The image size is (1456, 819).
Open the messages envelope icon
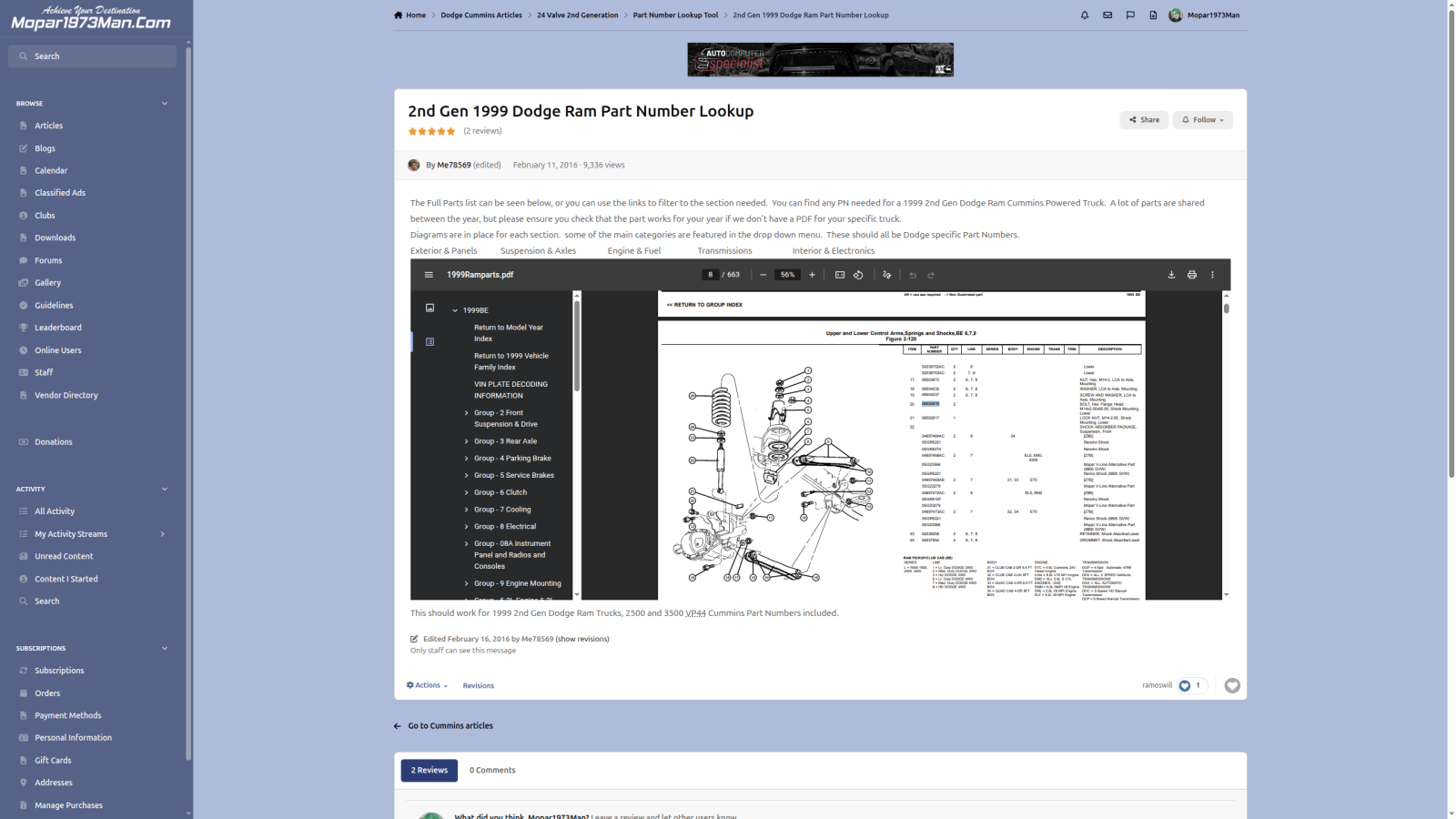(1107, 15)
